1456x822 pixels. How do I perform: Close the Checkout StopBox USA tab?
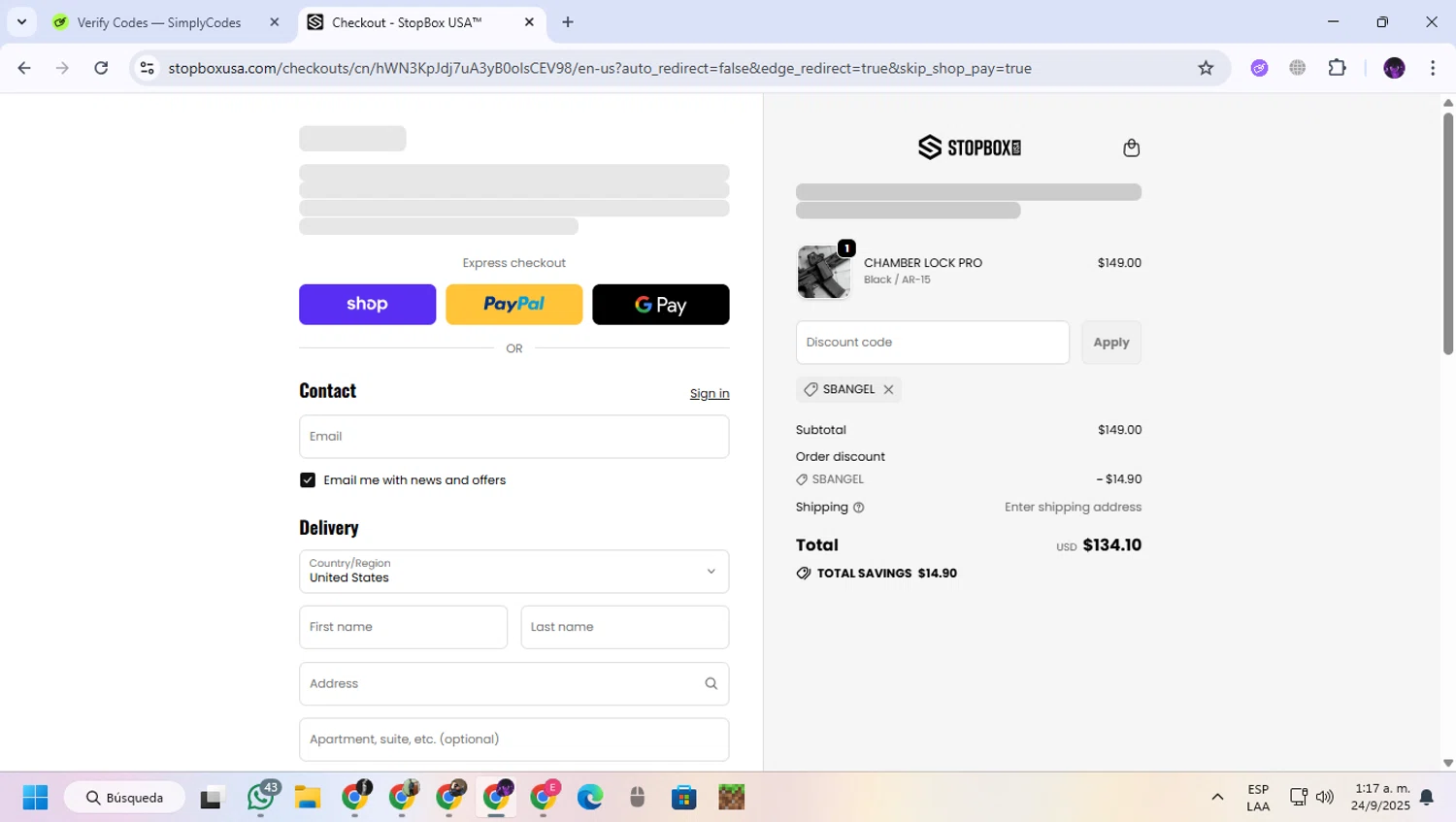(x=529, y=22)
